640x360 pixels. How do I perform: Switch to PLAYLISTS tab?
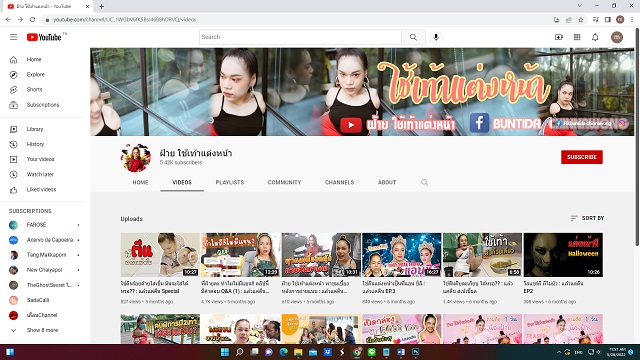click(230, 182)
